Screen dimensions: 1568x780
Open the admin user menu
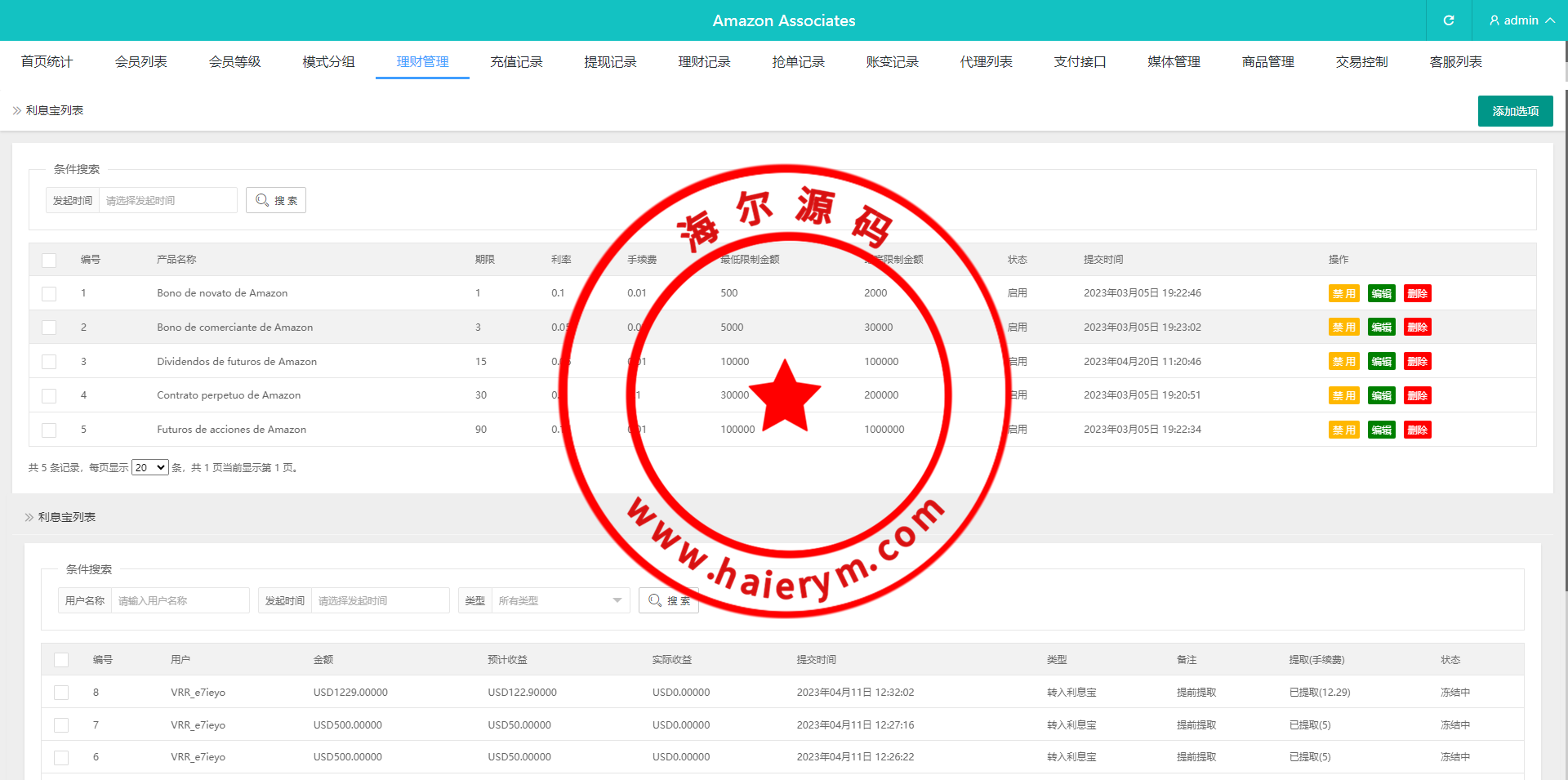click(1522, 20)
